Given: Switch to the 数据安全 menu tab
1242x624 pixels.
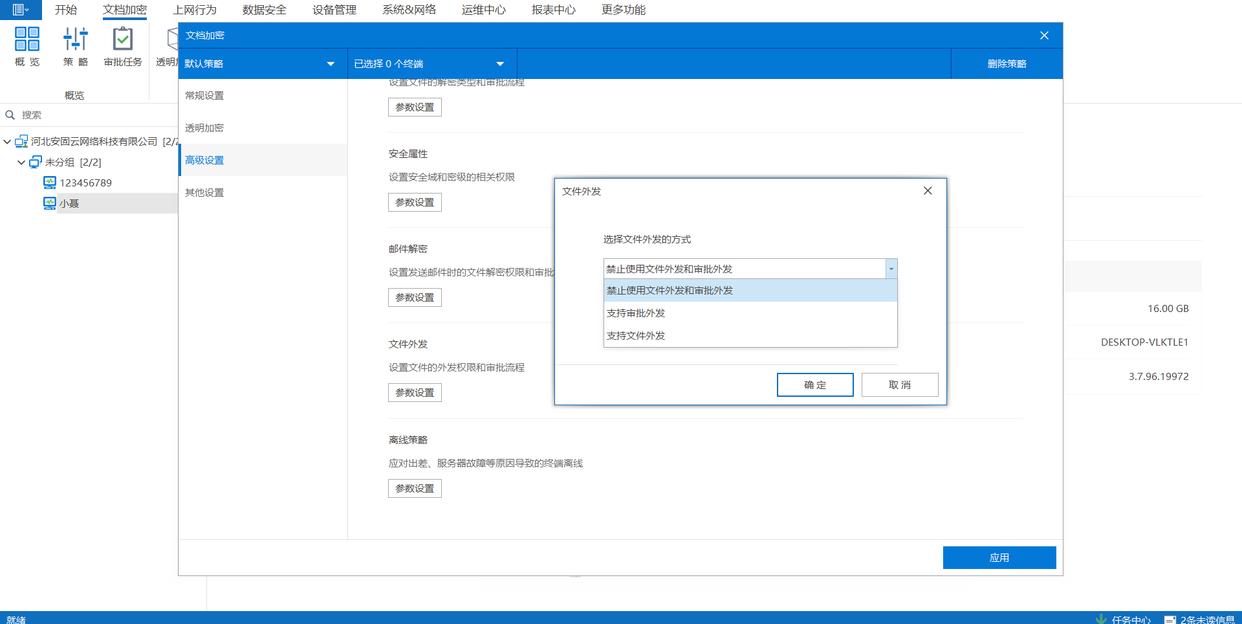Looking at the screenshot, I should point(264,10).
